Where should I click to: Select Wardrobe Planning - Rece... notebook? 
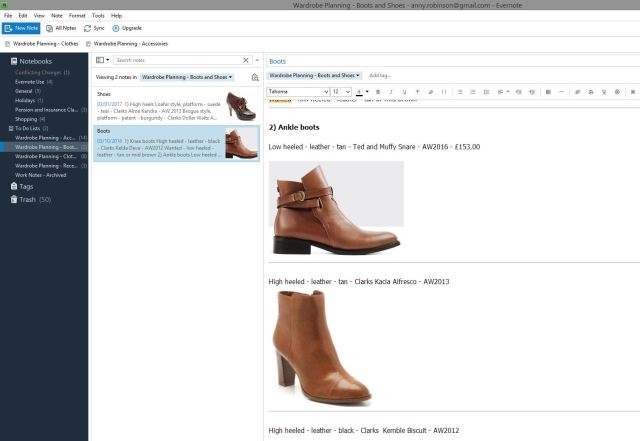(51, 166)
